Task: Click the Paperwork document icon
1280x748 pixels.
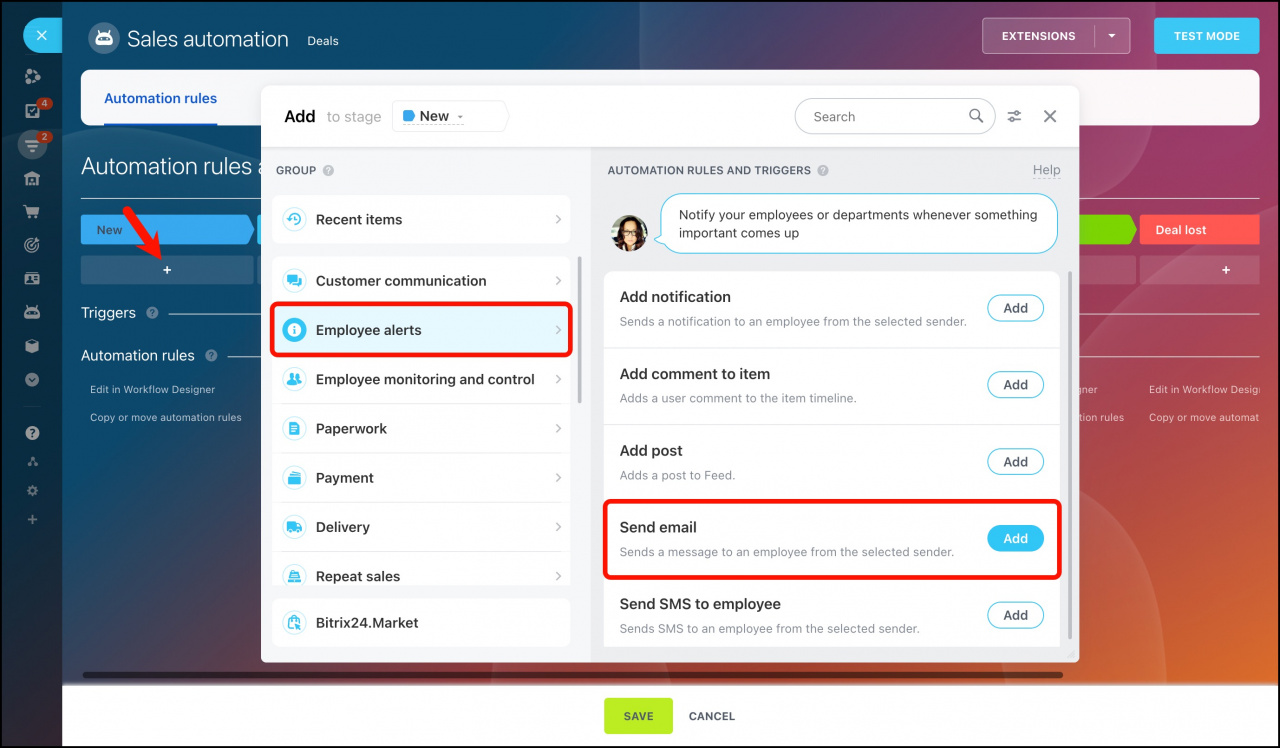Action: tap(294, 428)
